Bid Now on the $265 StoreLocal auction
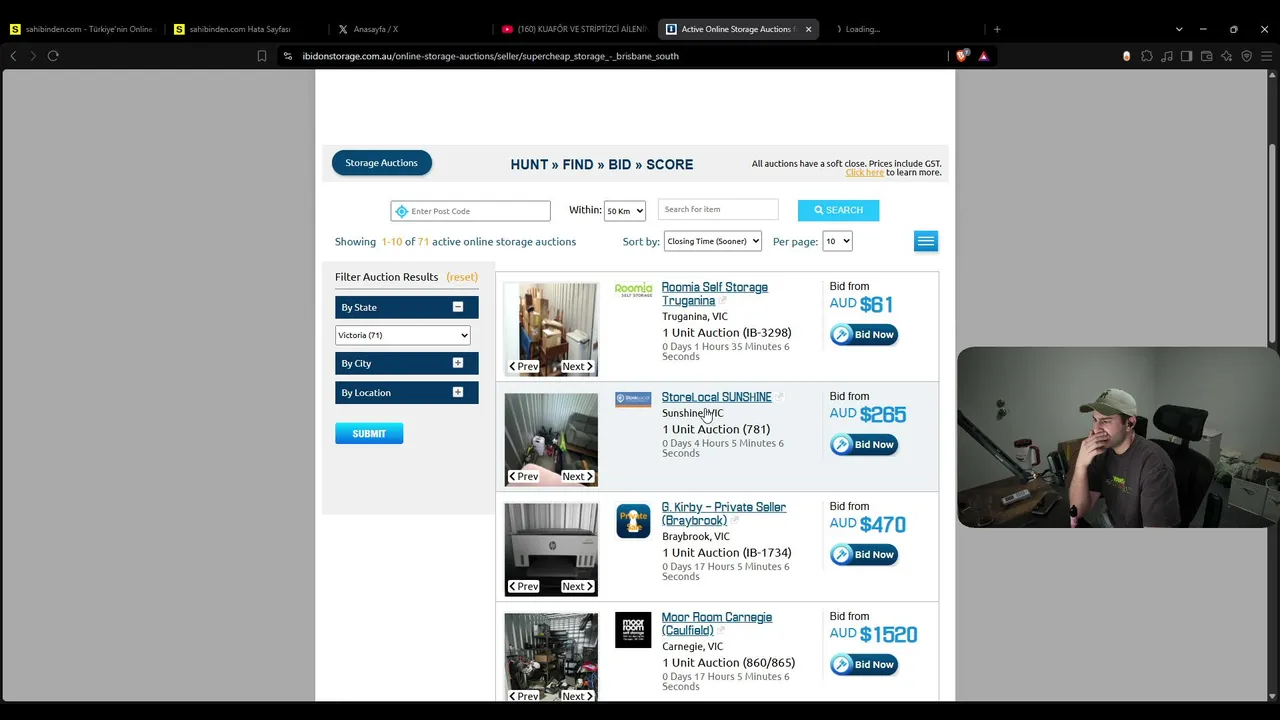Viewport: 1280px width, 720px height. [864, 444]
